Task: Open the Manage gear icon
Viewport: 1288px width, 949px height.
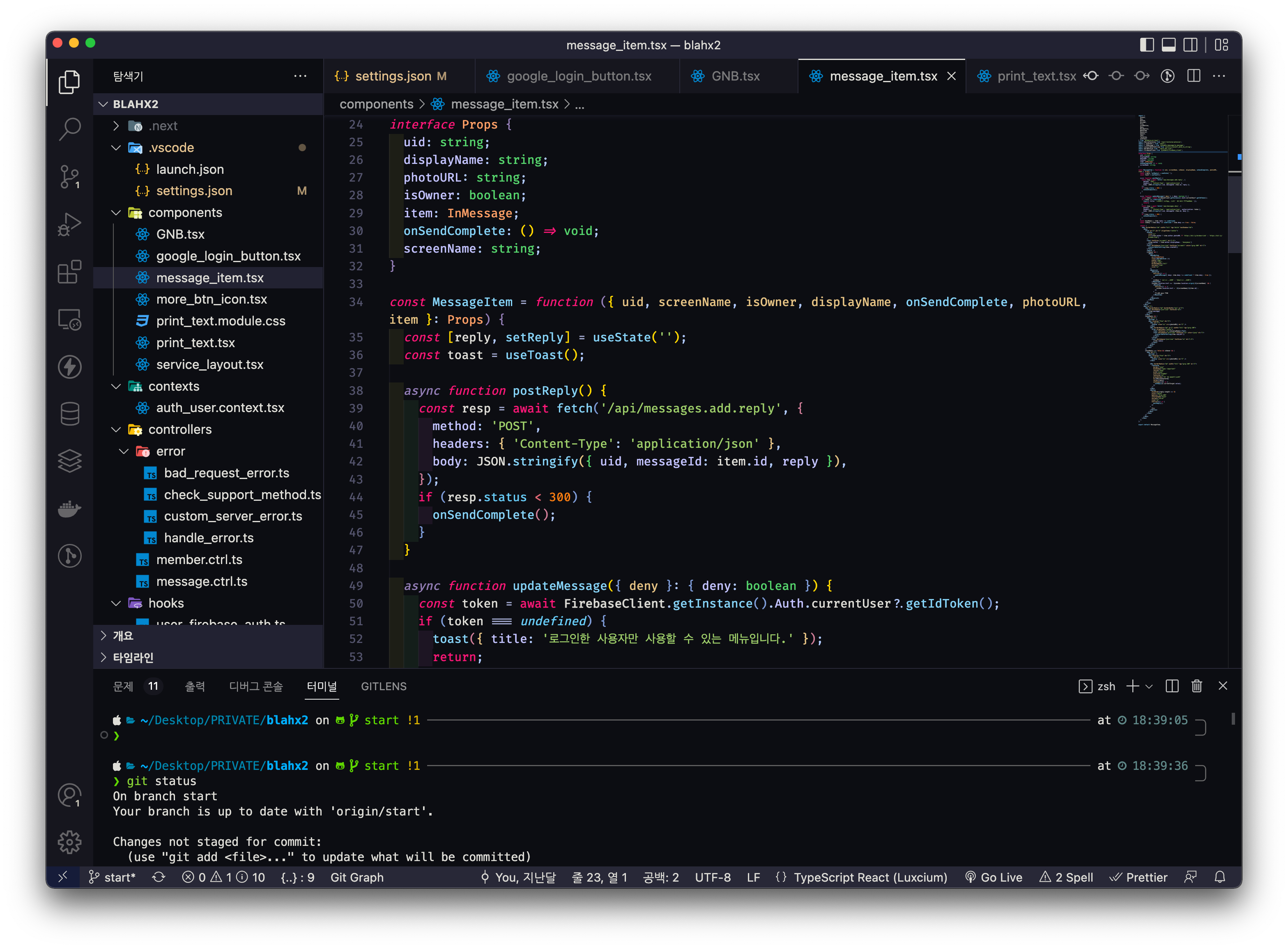Action: coord(69,842)
